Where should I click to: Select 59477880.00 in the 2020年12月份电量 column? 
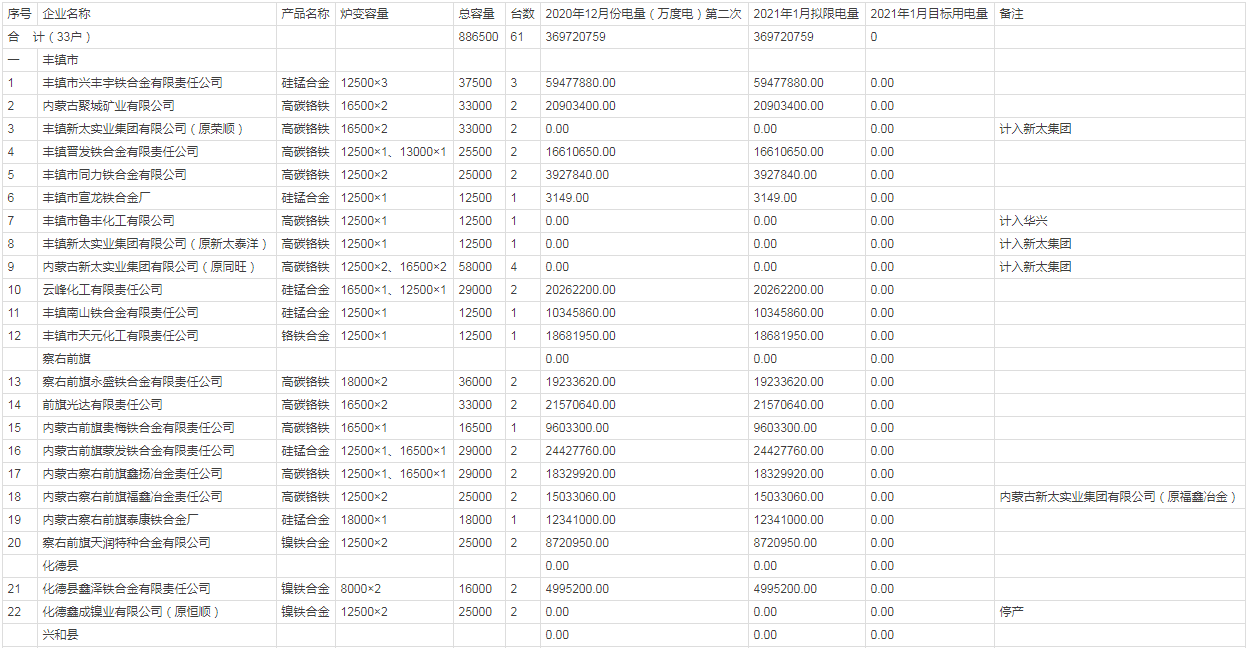pyautogui.click(x=580, y=83)
